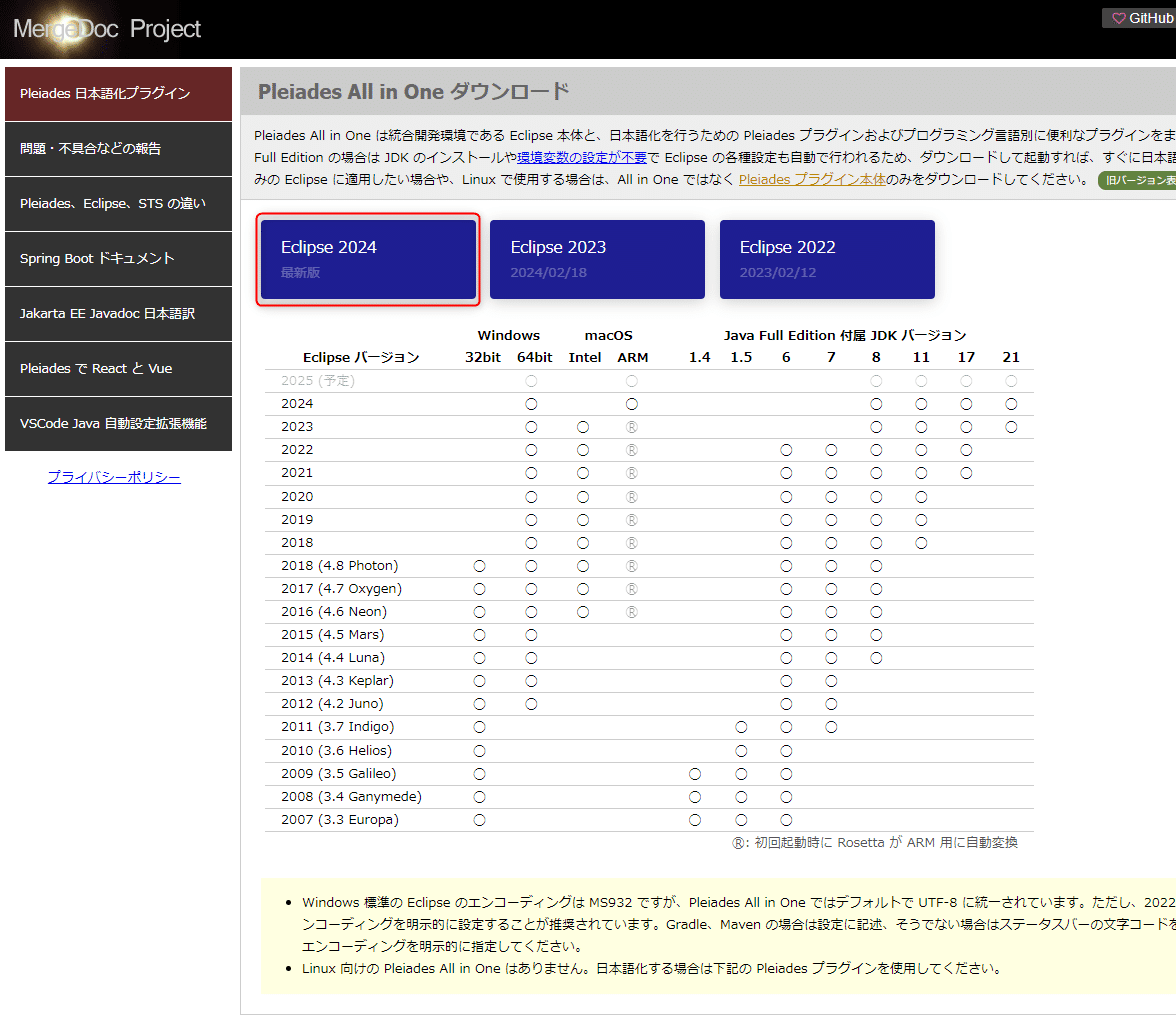This screenshot has height=1020, width=1176.
Task: Click JDK 21 circle in 2023 row
Action: point(1011,428)
